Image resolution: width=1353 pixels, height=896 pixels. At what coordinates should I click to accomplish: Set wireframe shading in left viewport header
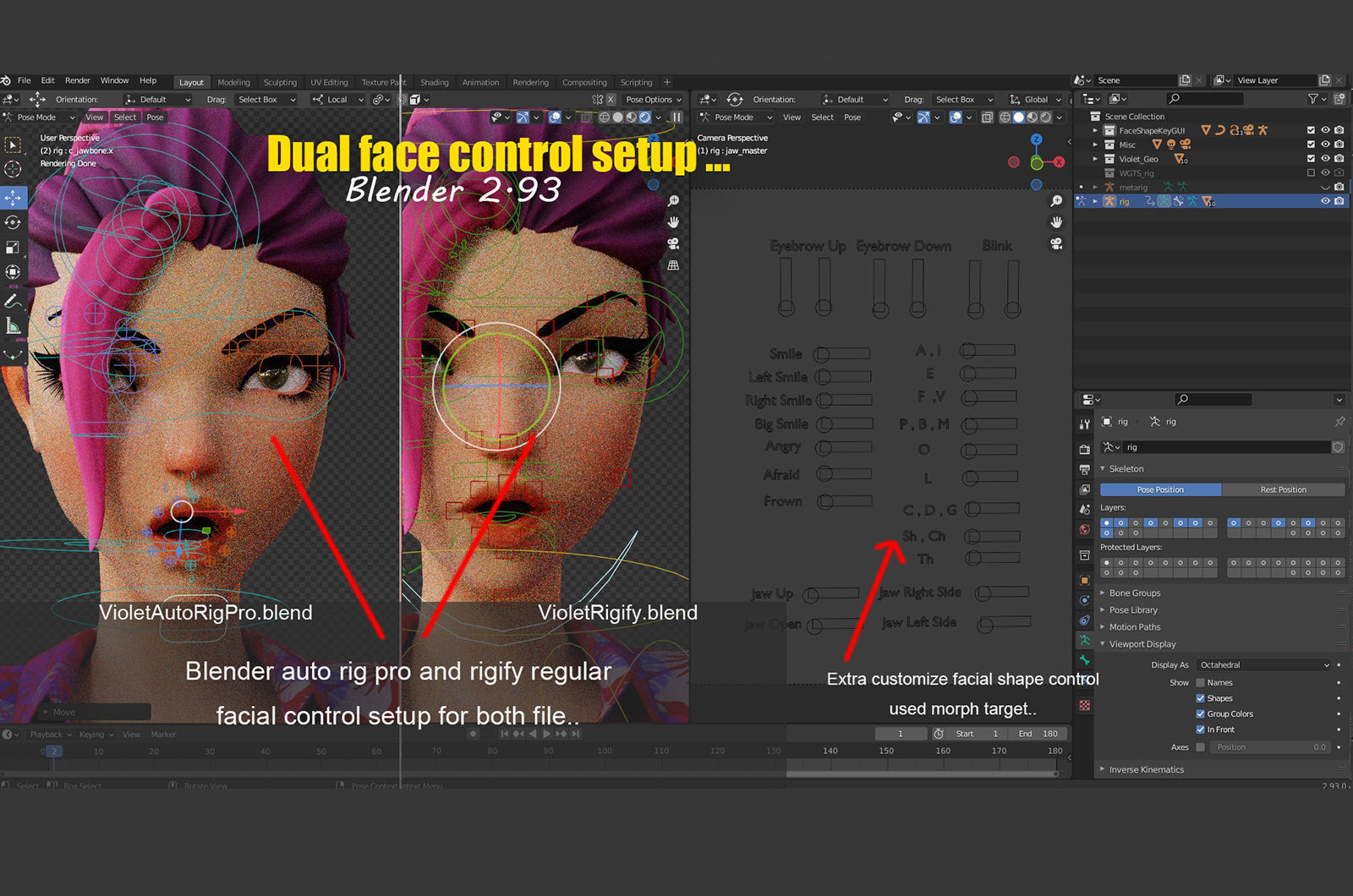pyautogui.click(x=604, y=117)
